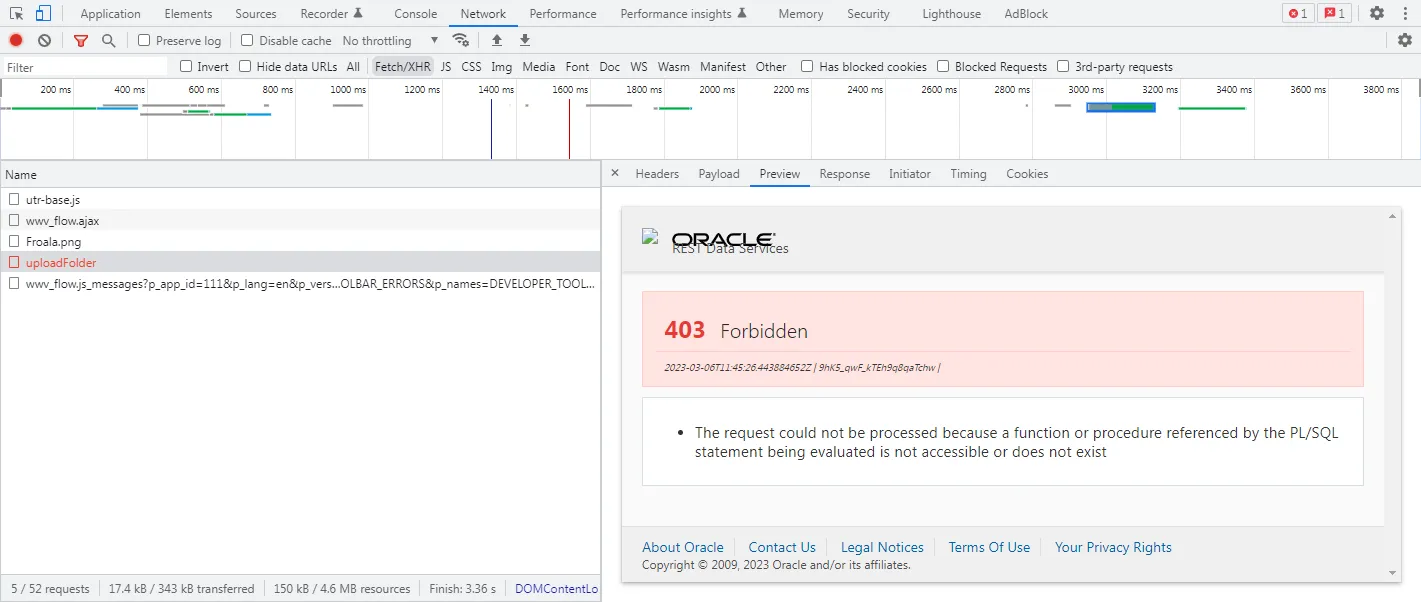Click the import HAR upload arrow icon
1421x602 pixels.
[x=497, y=40]
